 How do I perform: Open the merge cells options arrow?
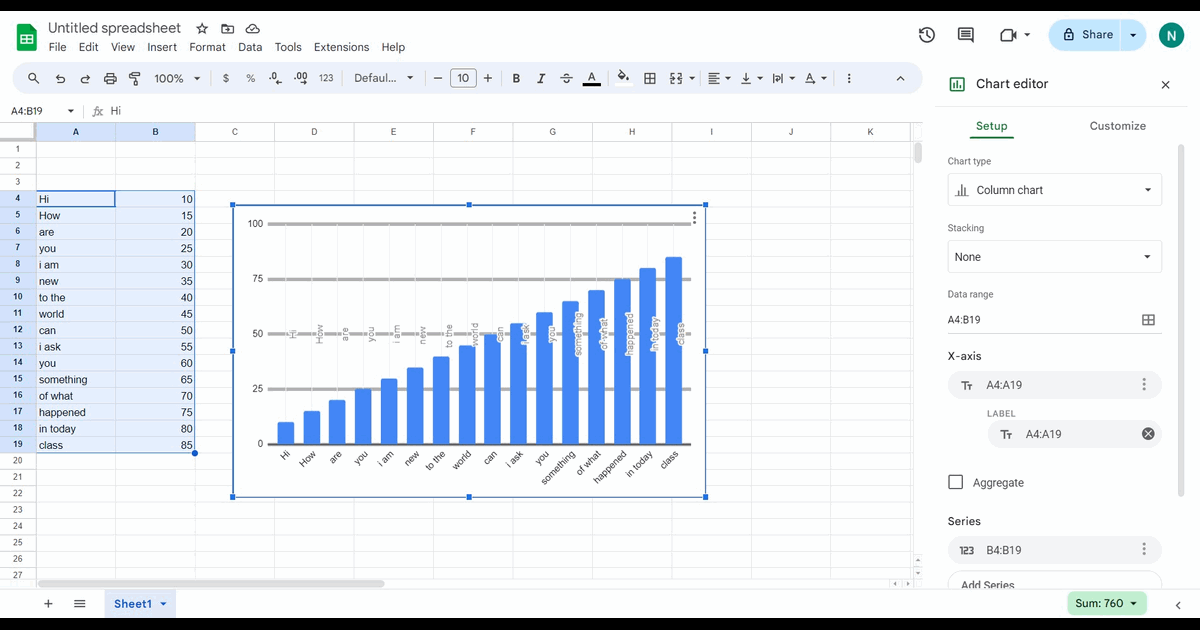point(692,78)
